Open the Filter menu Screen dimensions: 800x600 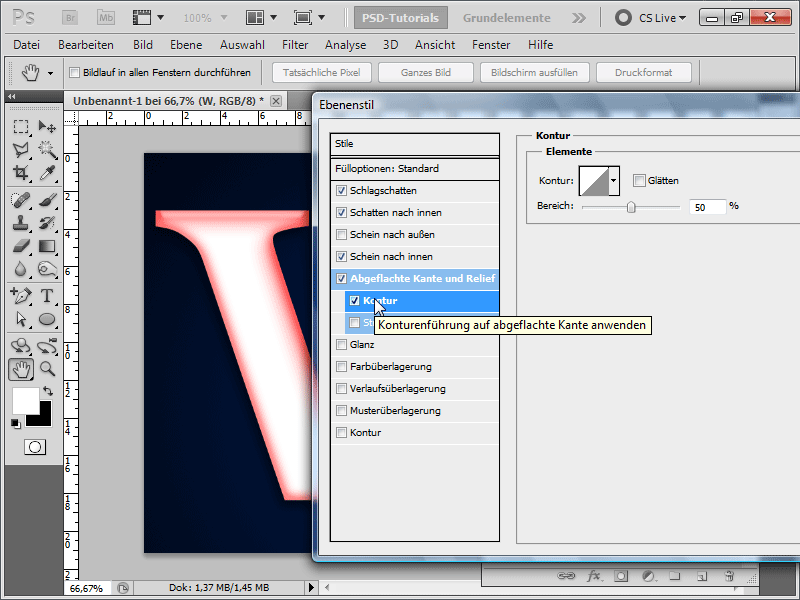coord(295,45)
